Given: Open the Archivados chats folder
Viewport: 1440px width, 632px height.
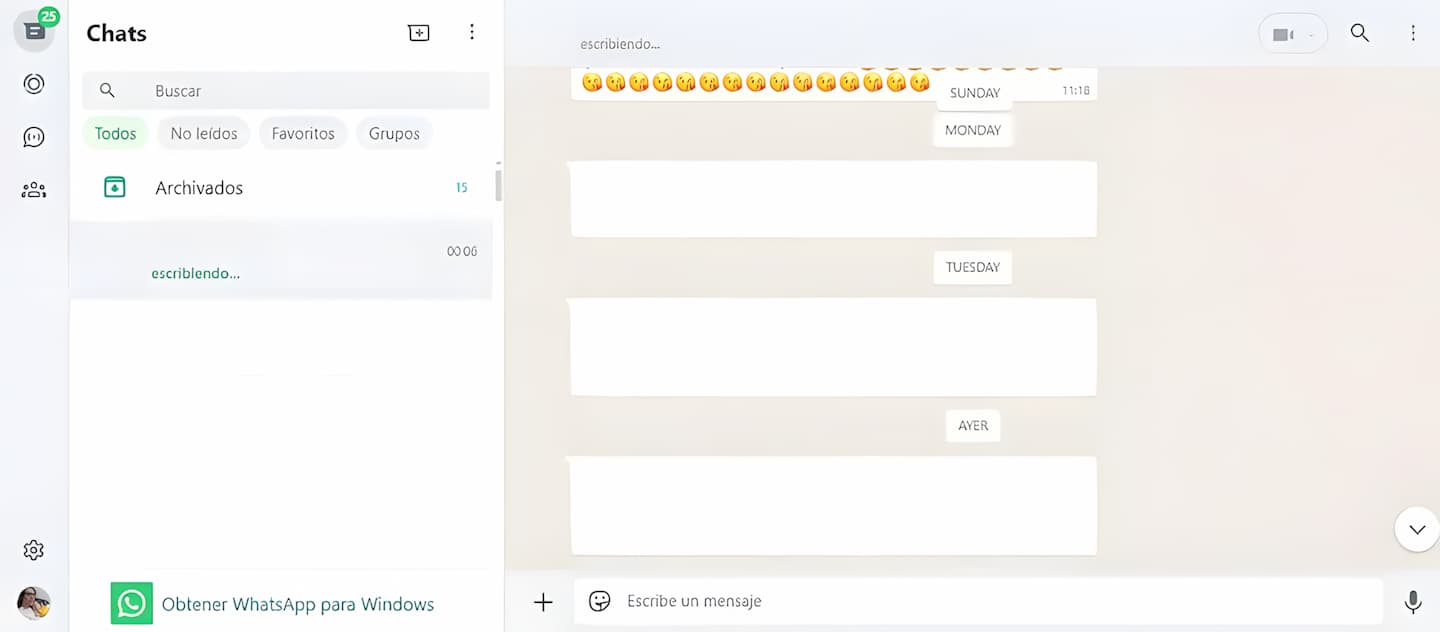Looking at the screenshot, I should coord(199,188).
